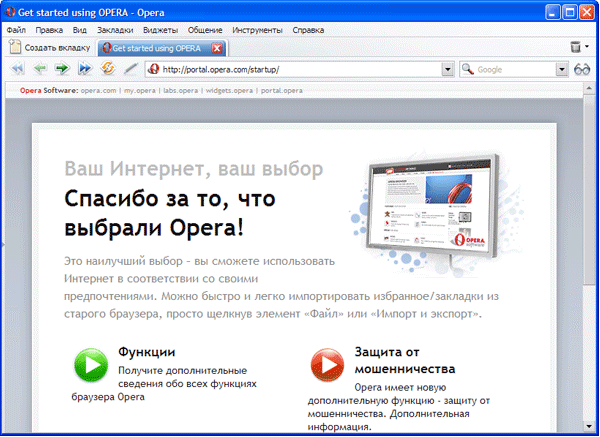Click the Создать вкладку button
Viewport: 600px width, 437px height.
coord(50,47)
